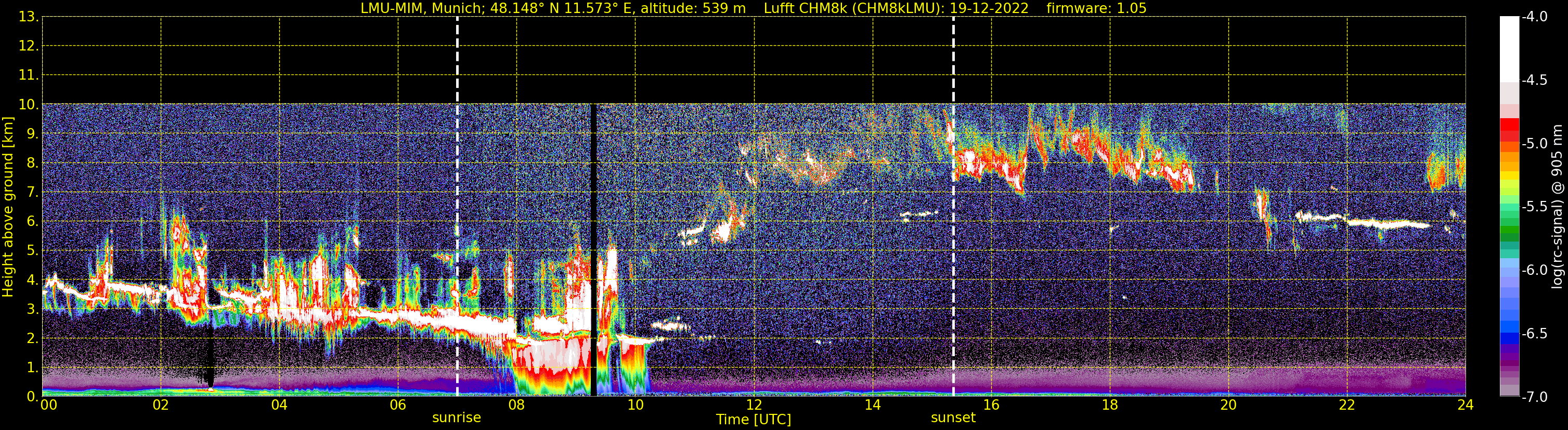
Task: Click the colorbar tick label '-5.0'
Action: pos(1534,144)
